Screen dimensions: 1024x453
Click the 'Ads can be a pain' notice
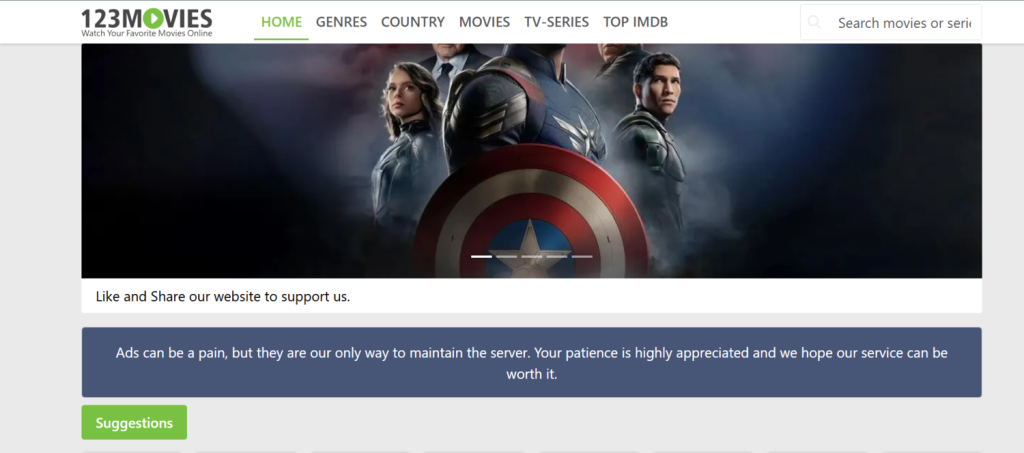532,362
